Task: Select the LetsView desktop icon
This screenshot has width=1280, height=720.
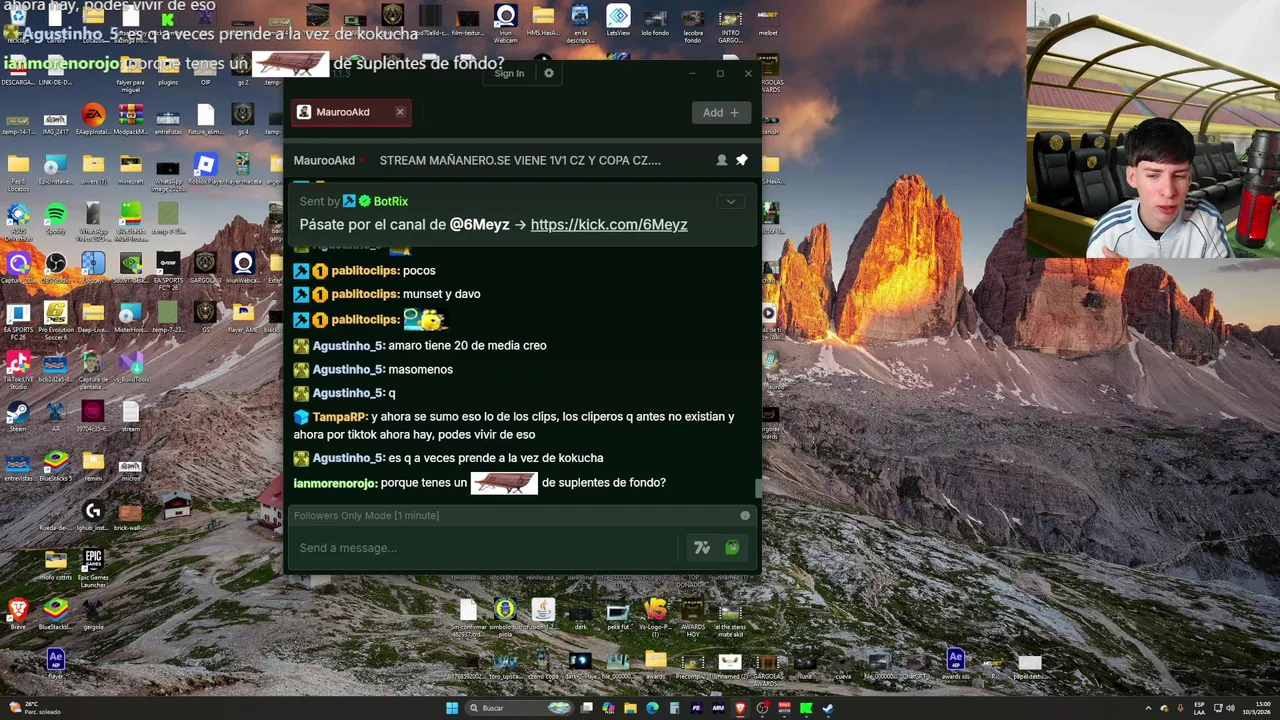Action: pos(618,20)
